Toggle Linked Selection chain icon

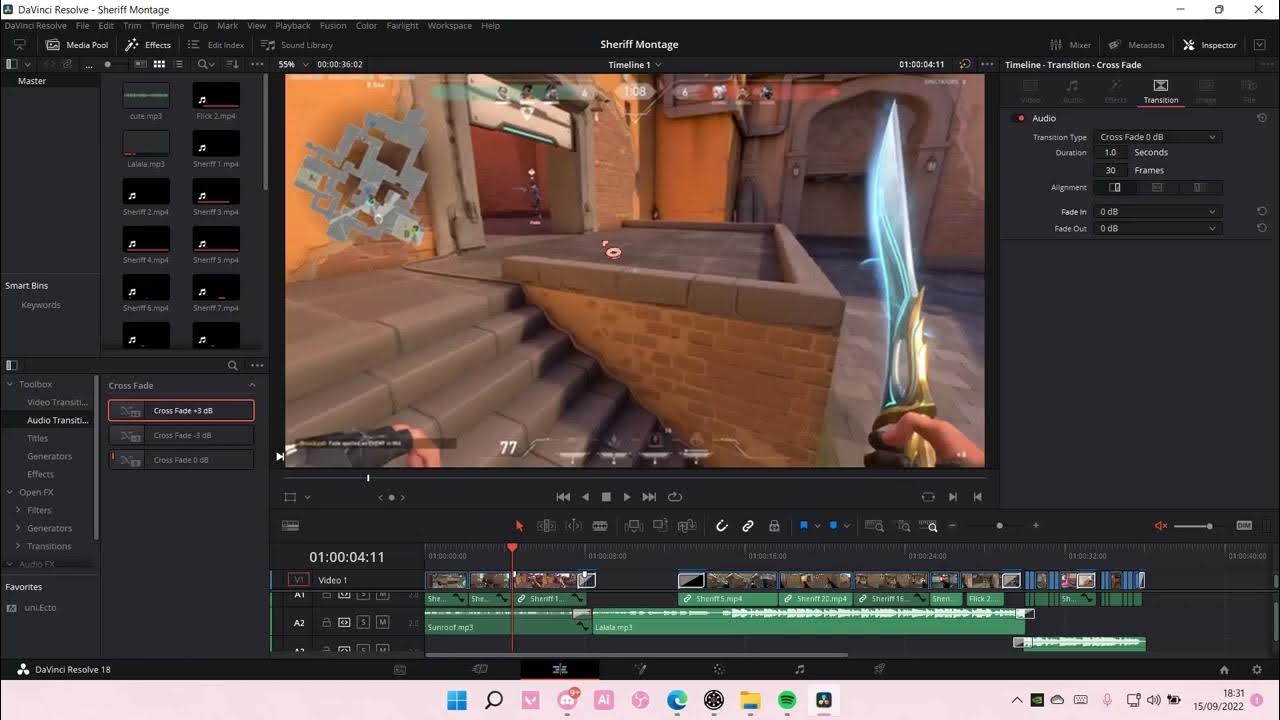coord(748,526)
